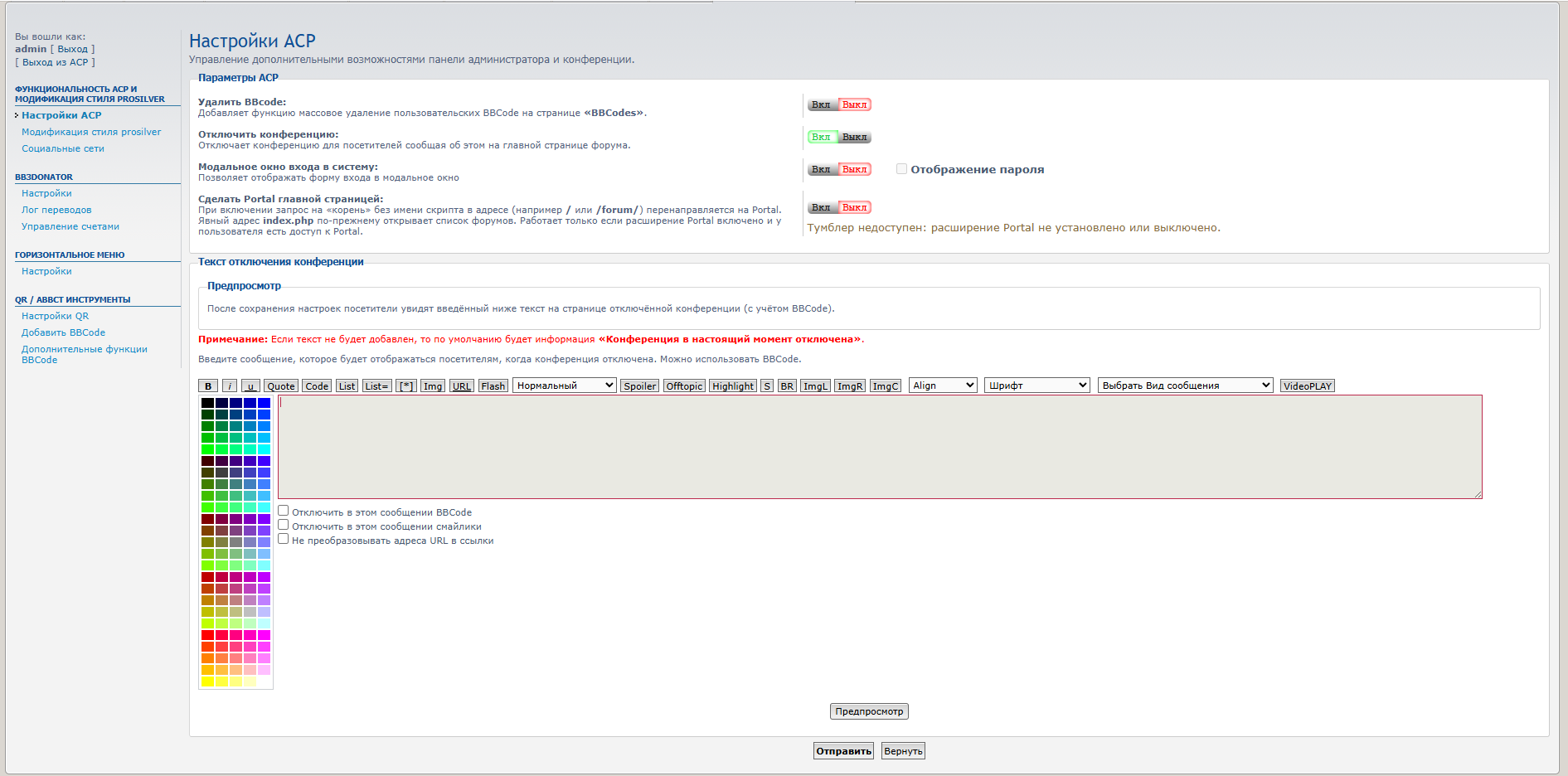Insert list item with [*] button
The height and width of the screenshot is (776, 1568).
405,386
